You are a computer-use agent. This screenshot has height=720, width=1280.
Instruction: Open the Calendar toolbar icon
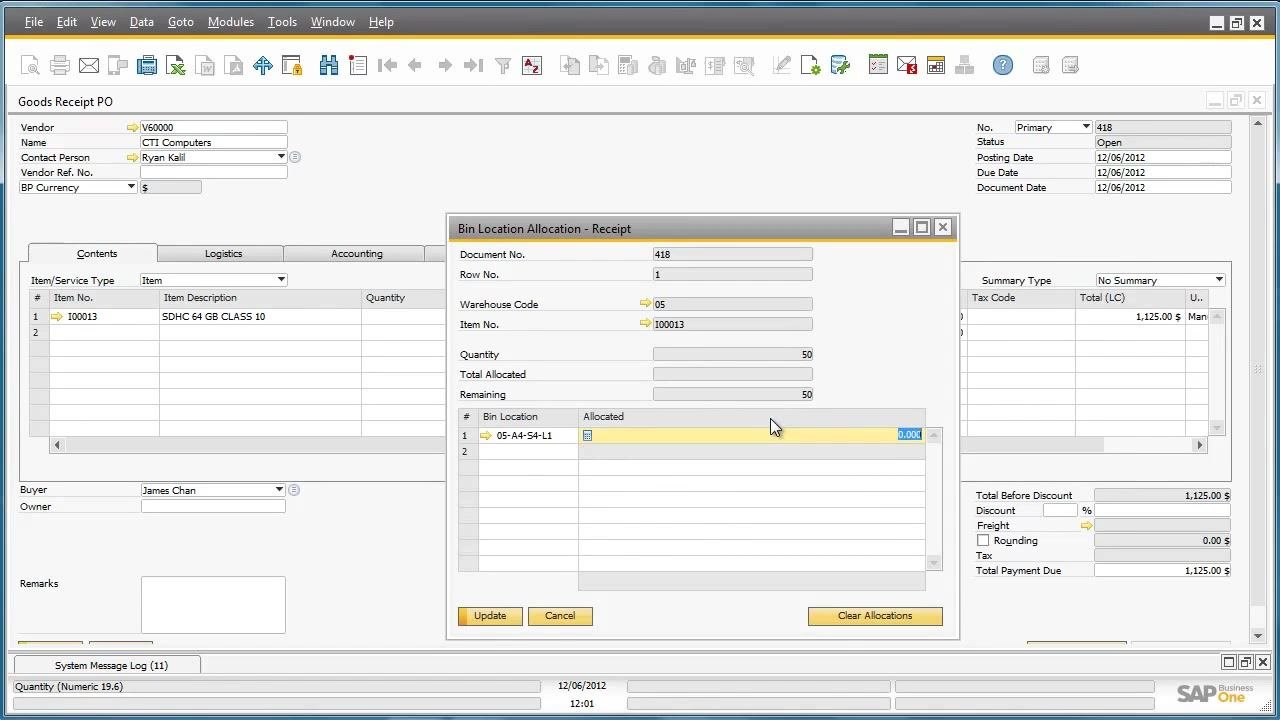(x=936, y=66)
